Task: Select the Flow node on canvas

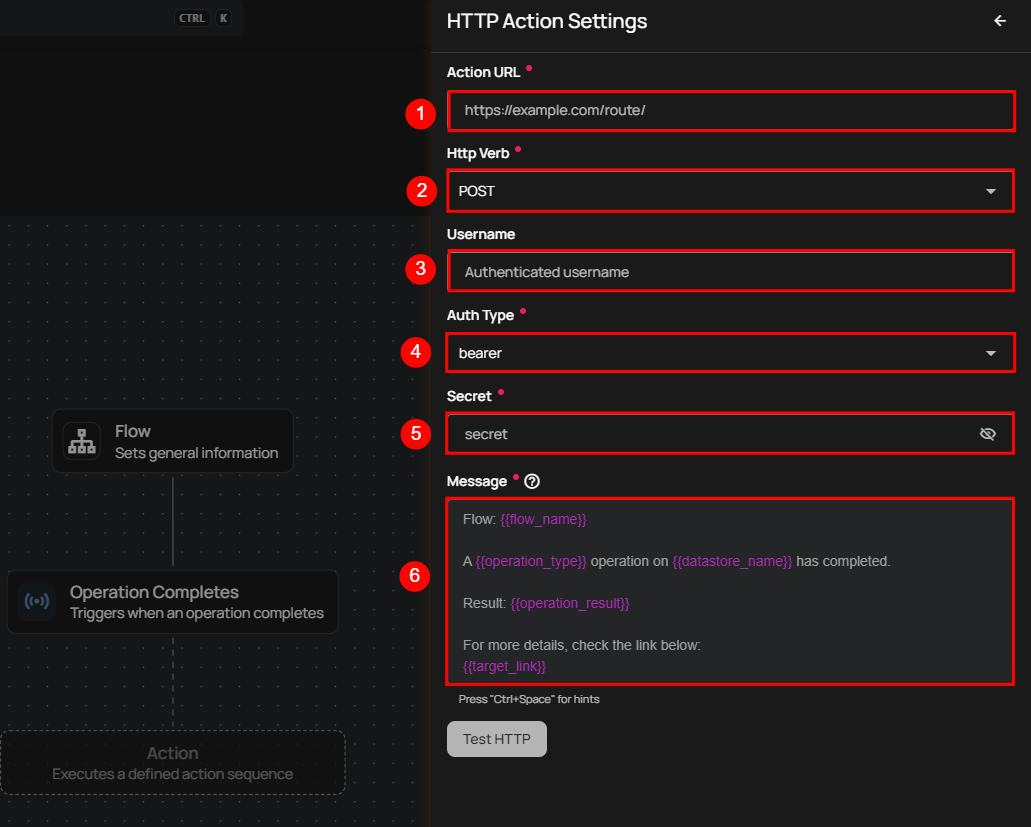Action: (173, 441)
